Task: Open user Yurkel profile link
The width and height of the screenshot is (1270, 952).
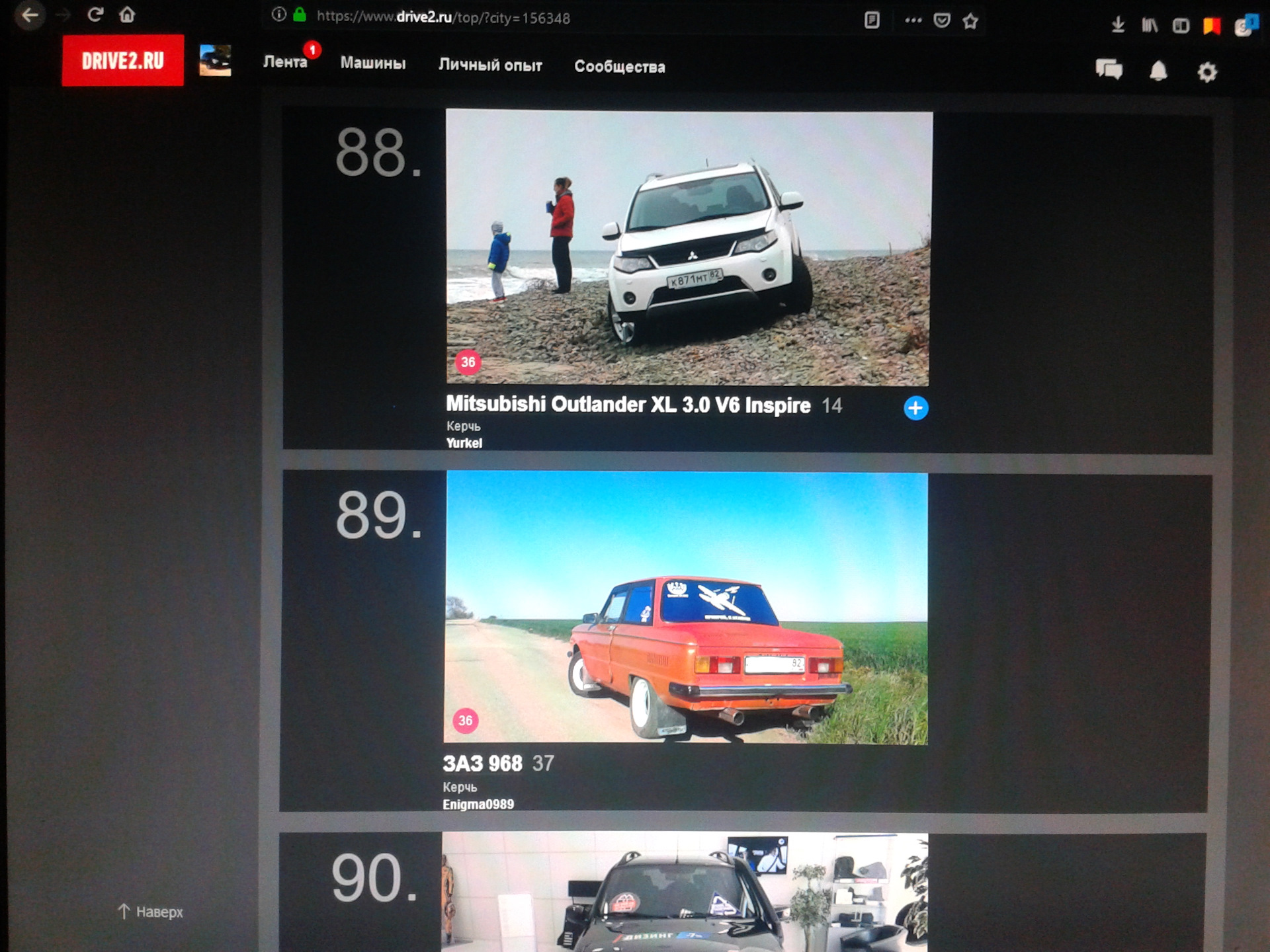Action: (x=464, y=444)
